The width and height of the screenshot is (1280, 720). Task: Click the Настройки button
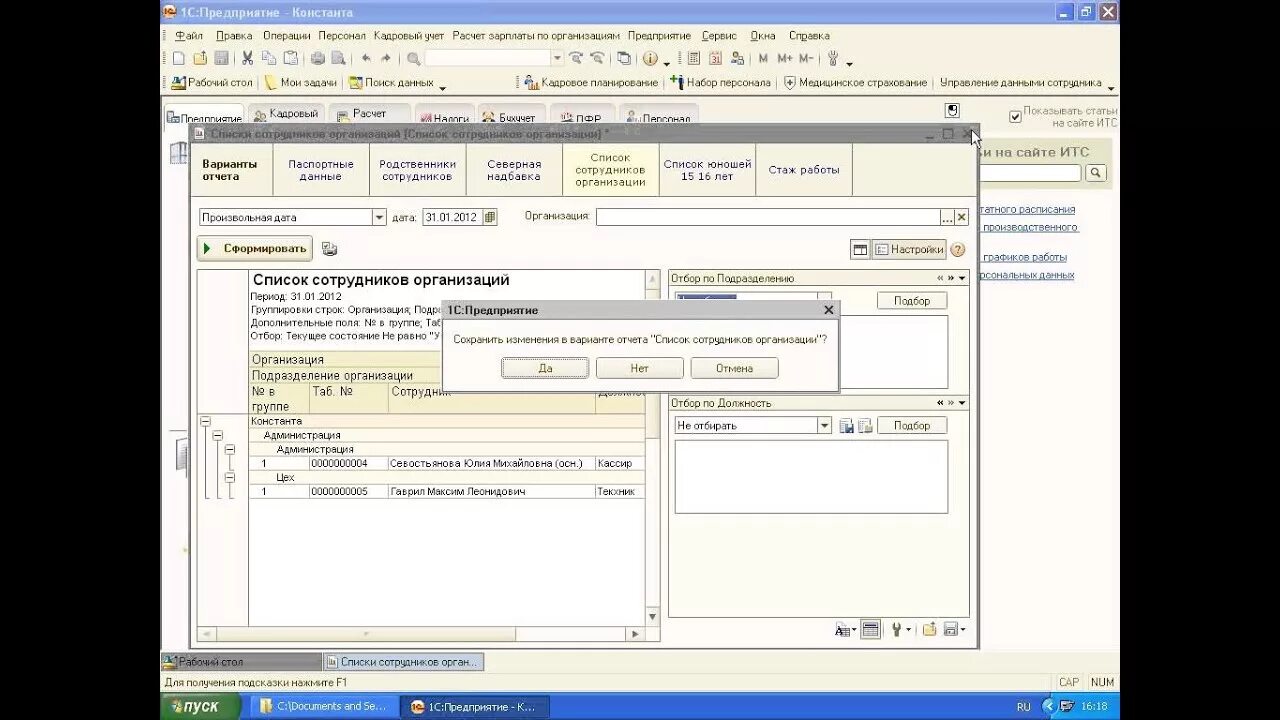[x=909, y=249]
